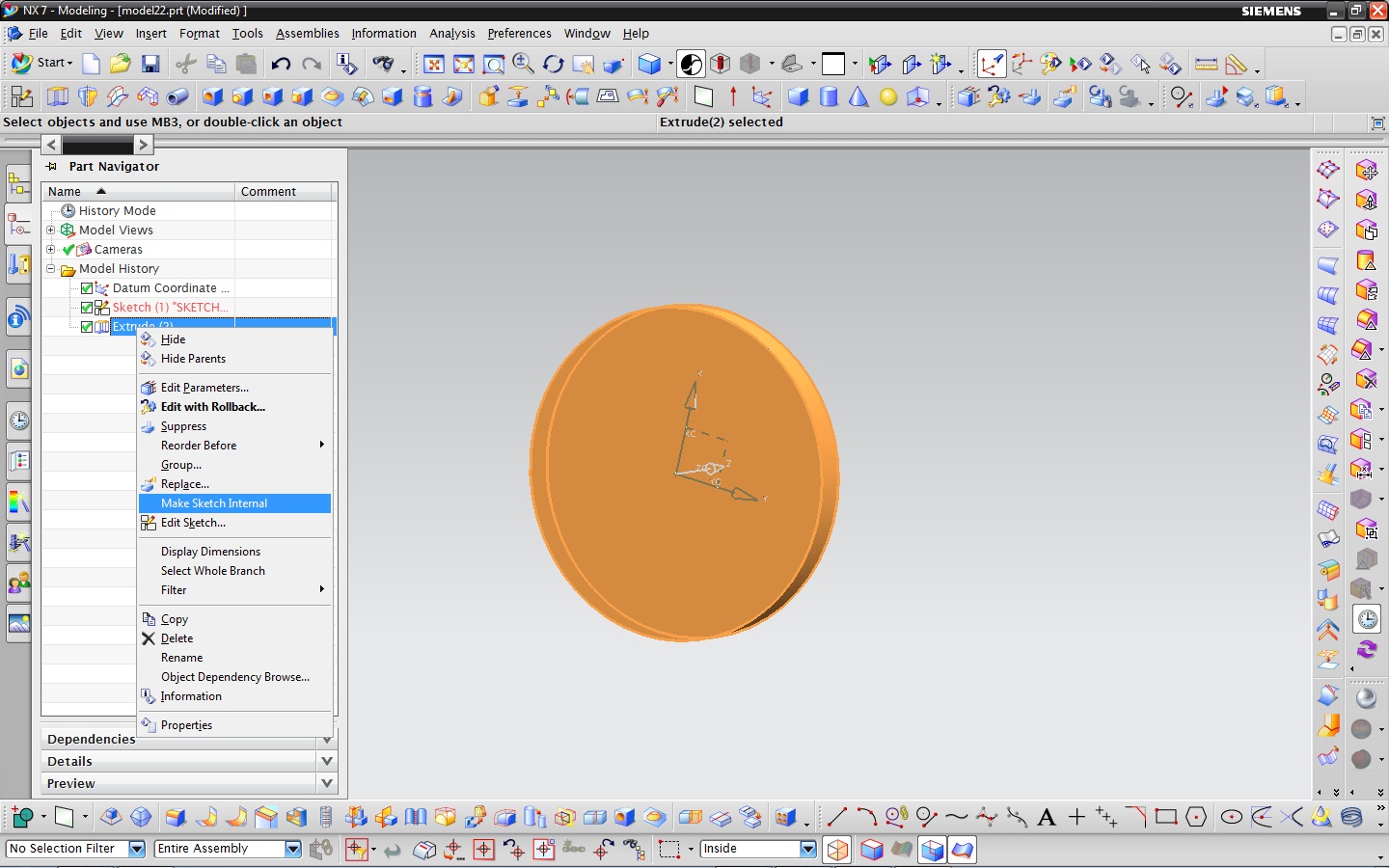Screen dimensions: 1389x868
Task: Select the Sphere primitive tool
Action: [x=888, y=96]
